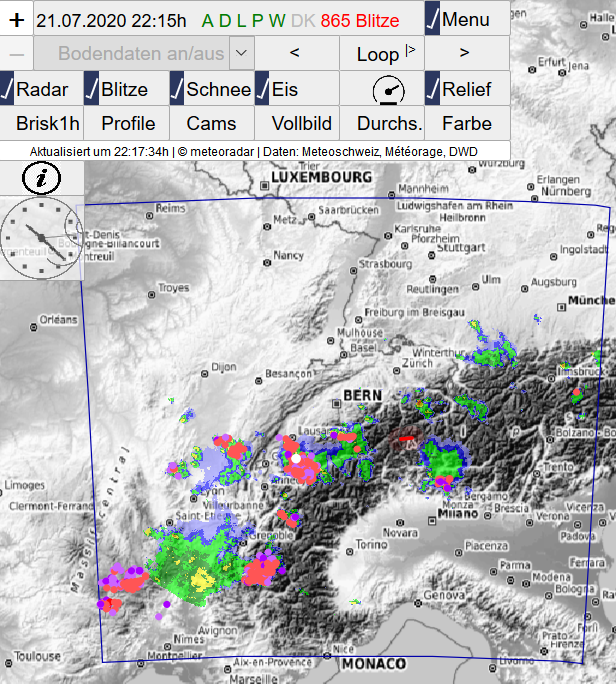Click the Toulouse city label
Image resolution: width=616 pixels, height=684 pixels.
[x=37, y=656]
